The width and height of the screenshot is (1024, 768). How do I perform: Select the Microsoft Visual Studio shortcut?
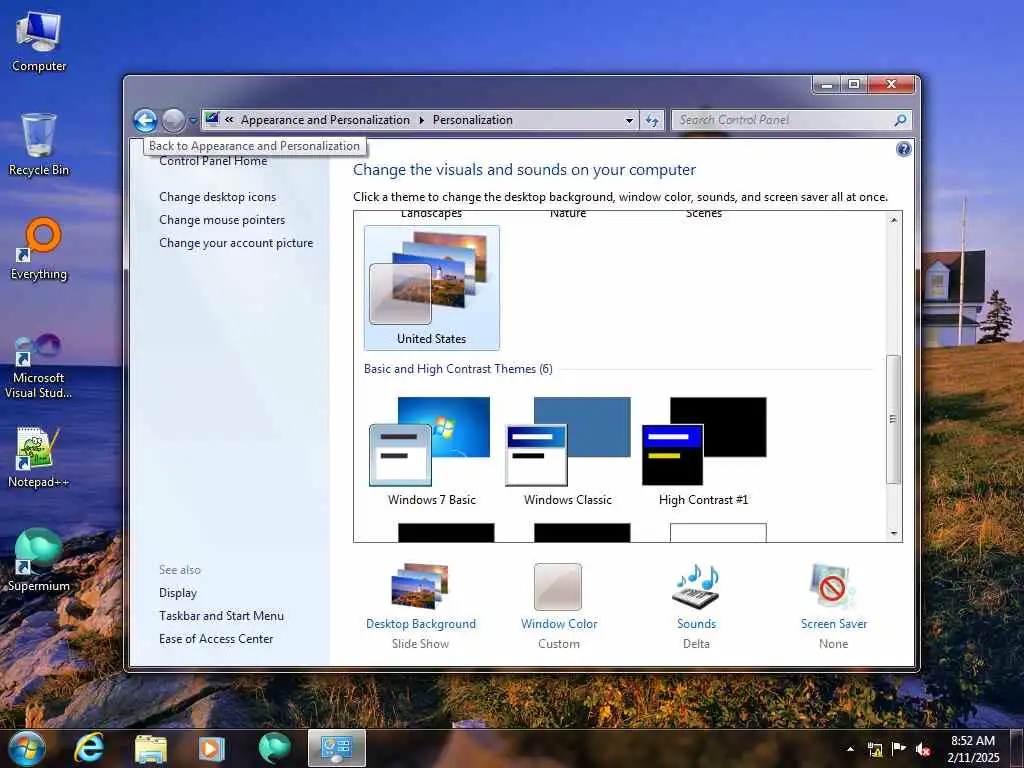pyautogui.click(x=39, y=366)
